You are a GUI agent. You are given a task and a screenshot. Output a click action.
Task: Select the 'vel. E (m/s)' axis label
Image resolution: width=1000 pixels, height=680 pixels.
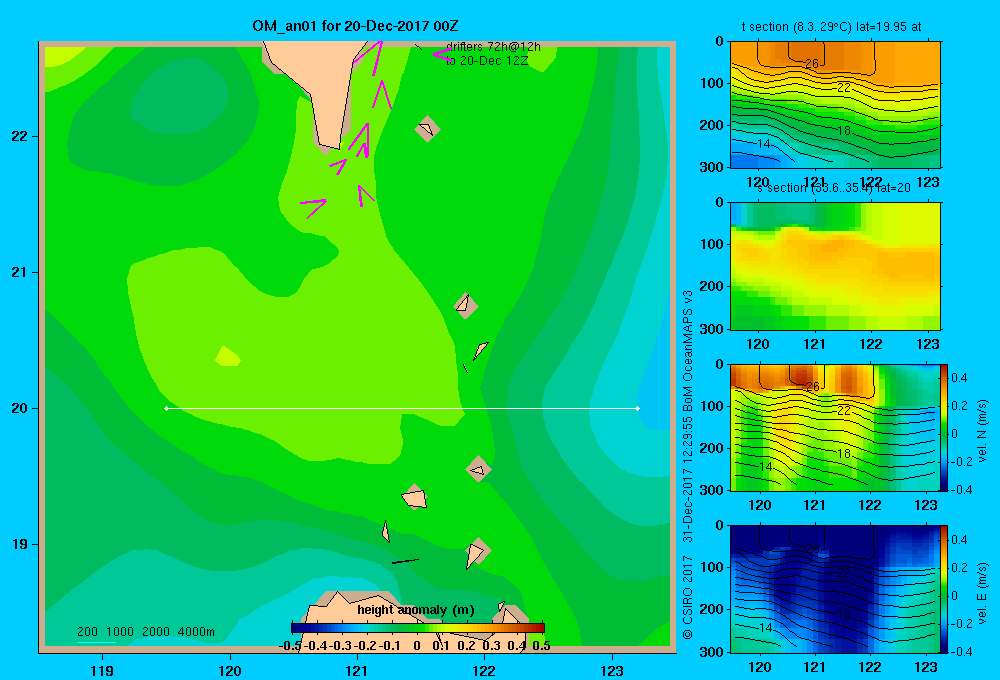[x=982, y=593]
